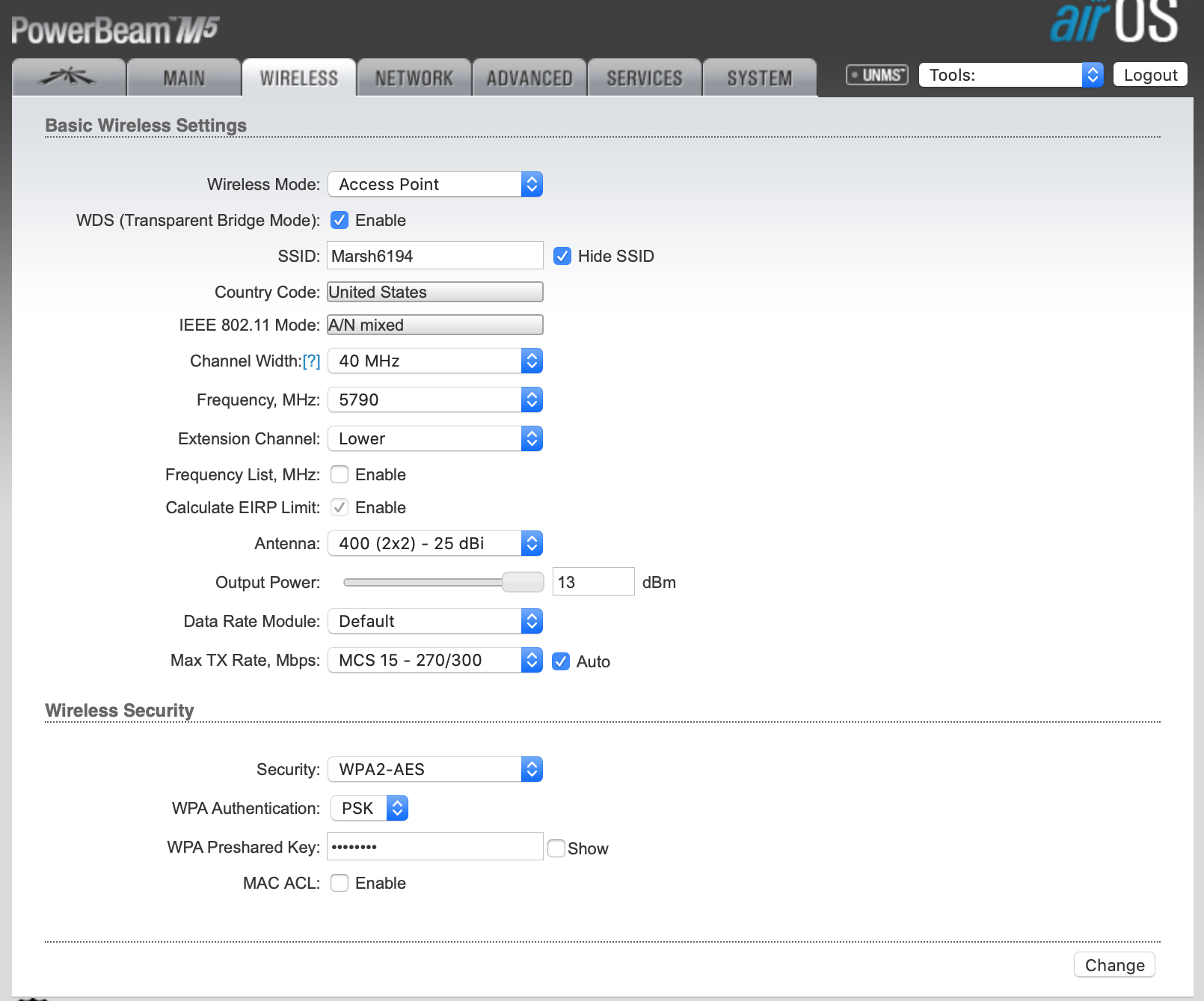Go to the ADVANCED tab
The image size is (1204, 1001).
pyautogui.click(x=529, y=77)
